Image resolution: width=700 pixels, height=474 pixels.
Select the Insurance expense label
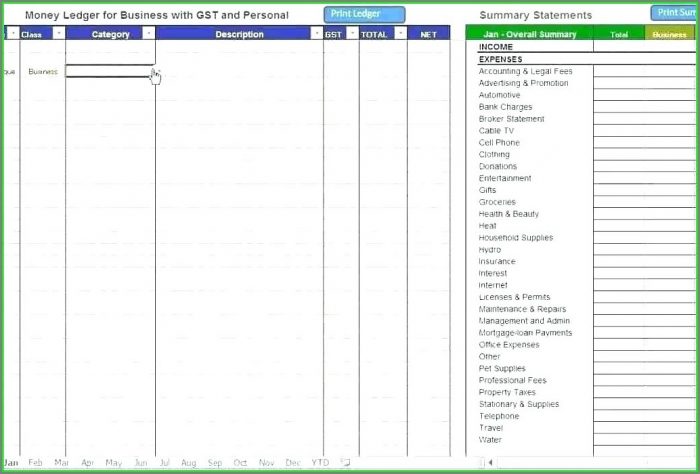tap(497, 262)
